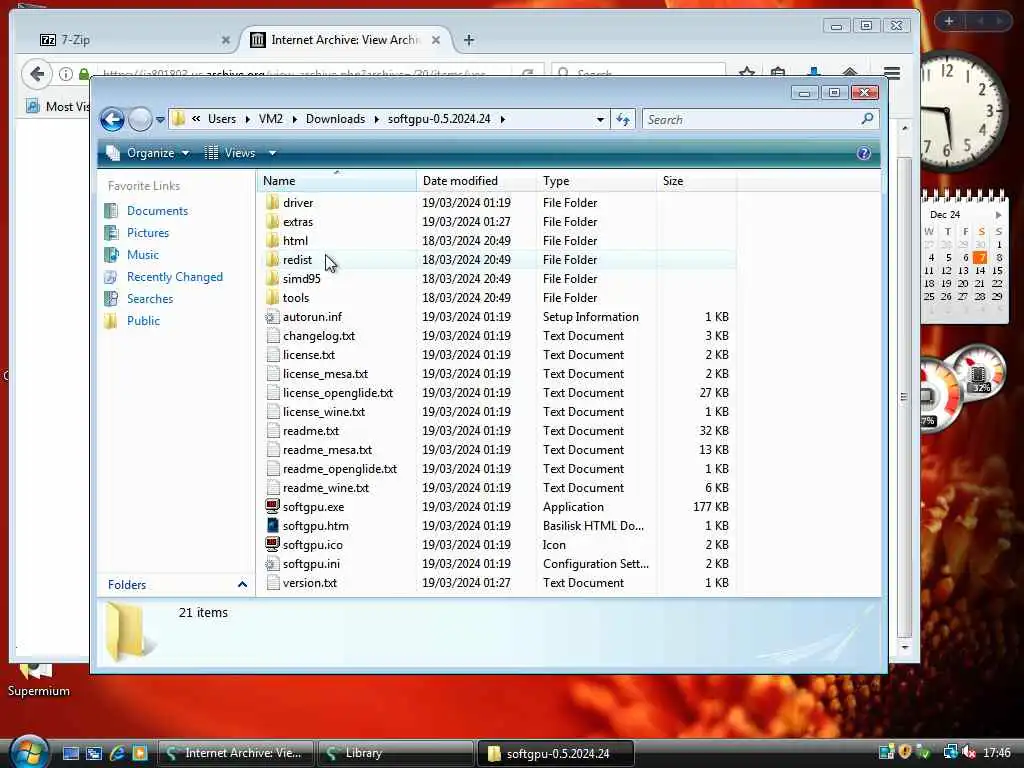Expand breadcrumb arrow after Users
1024x768 pixels.
click(x=247, y=119)
